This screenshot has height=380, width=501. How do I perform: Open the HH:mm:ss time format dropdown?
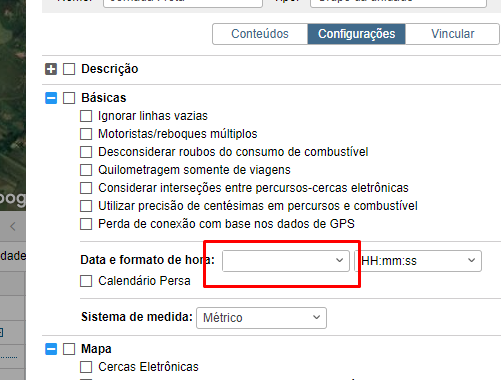pyautogui.click(x=418, y=261)
